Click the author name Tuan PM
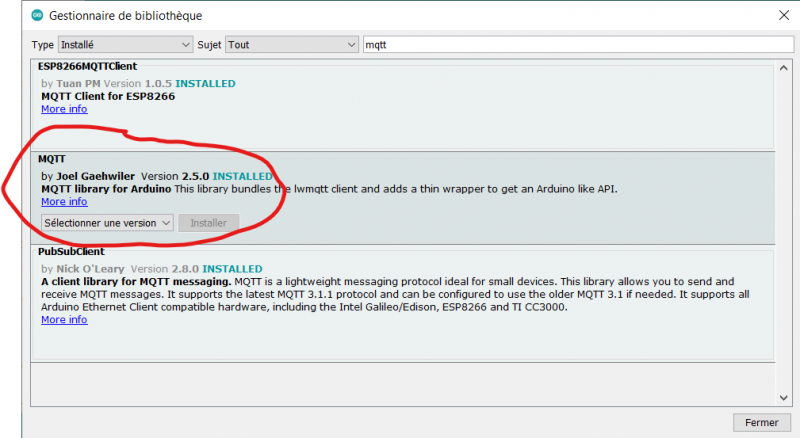This screenshot has width=800, height=438. pos(78,84)
